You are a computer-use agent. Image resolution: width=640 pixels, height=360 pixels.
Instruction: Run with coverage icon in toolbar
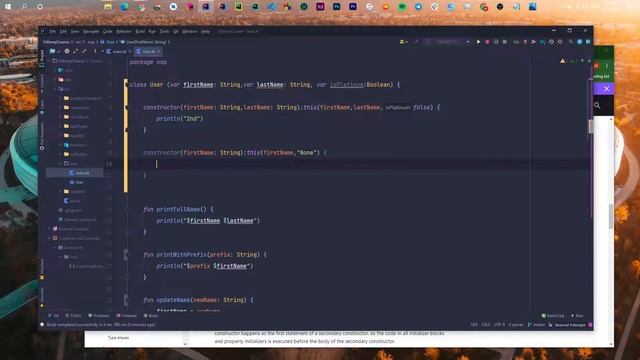pyautogui.click(x=496, y=42)
